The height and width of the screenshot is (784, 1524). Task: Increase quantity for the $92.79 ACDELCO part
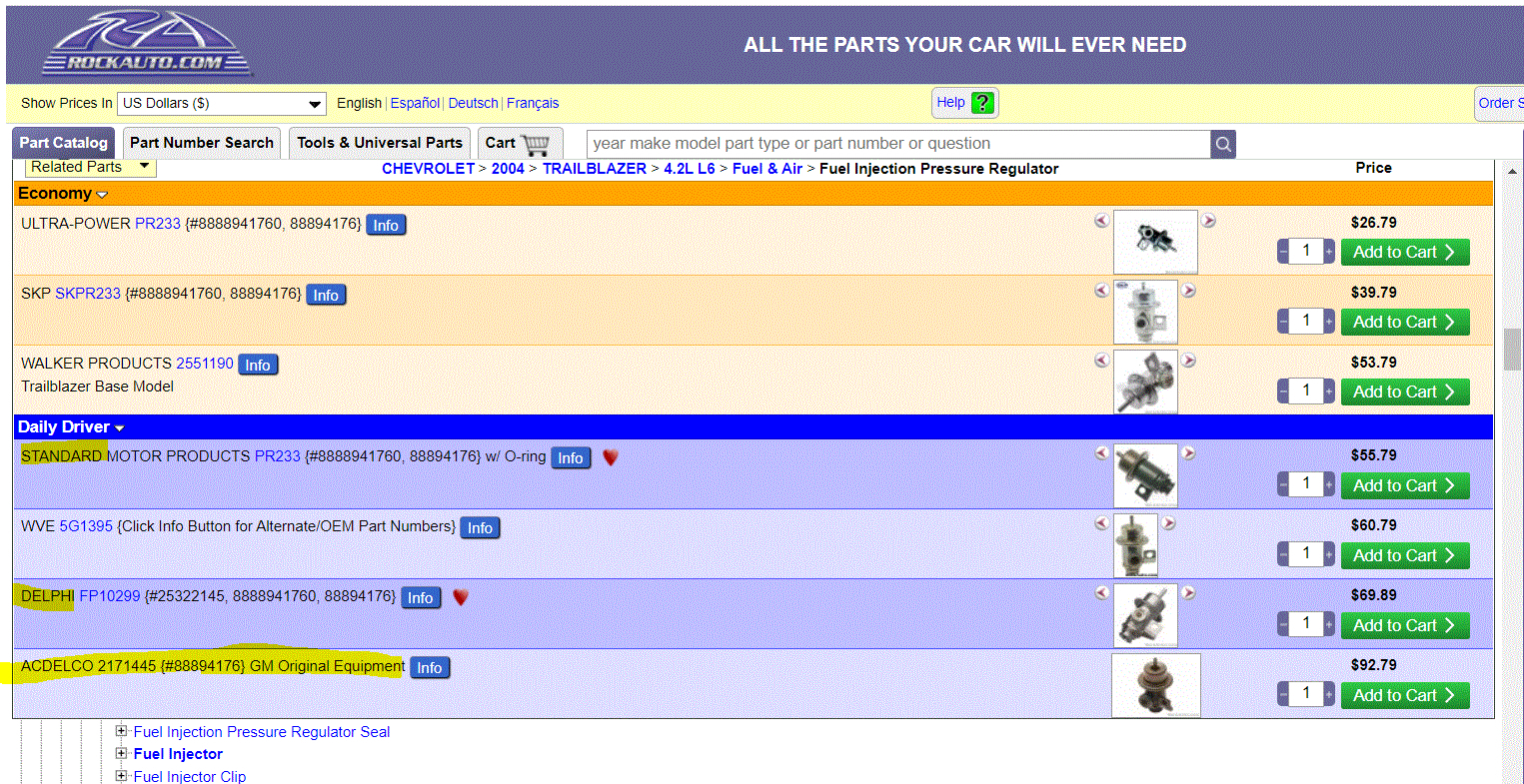coord(1329,695)
